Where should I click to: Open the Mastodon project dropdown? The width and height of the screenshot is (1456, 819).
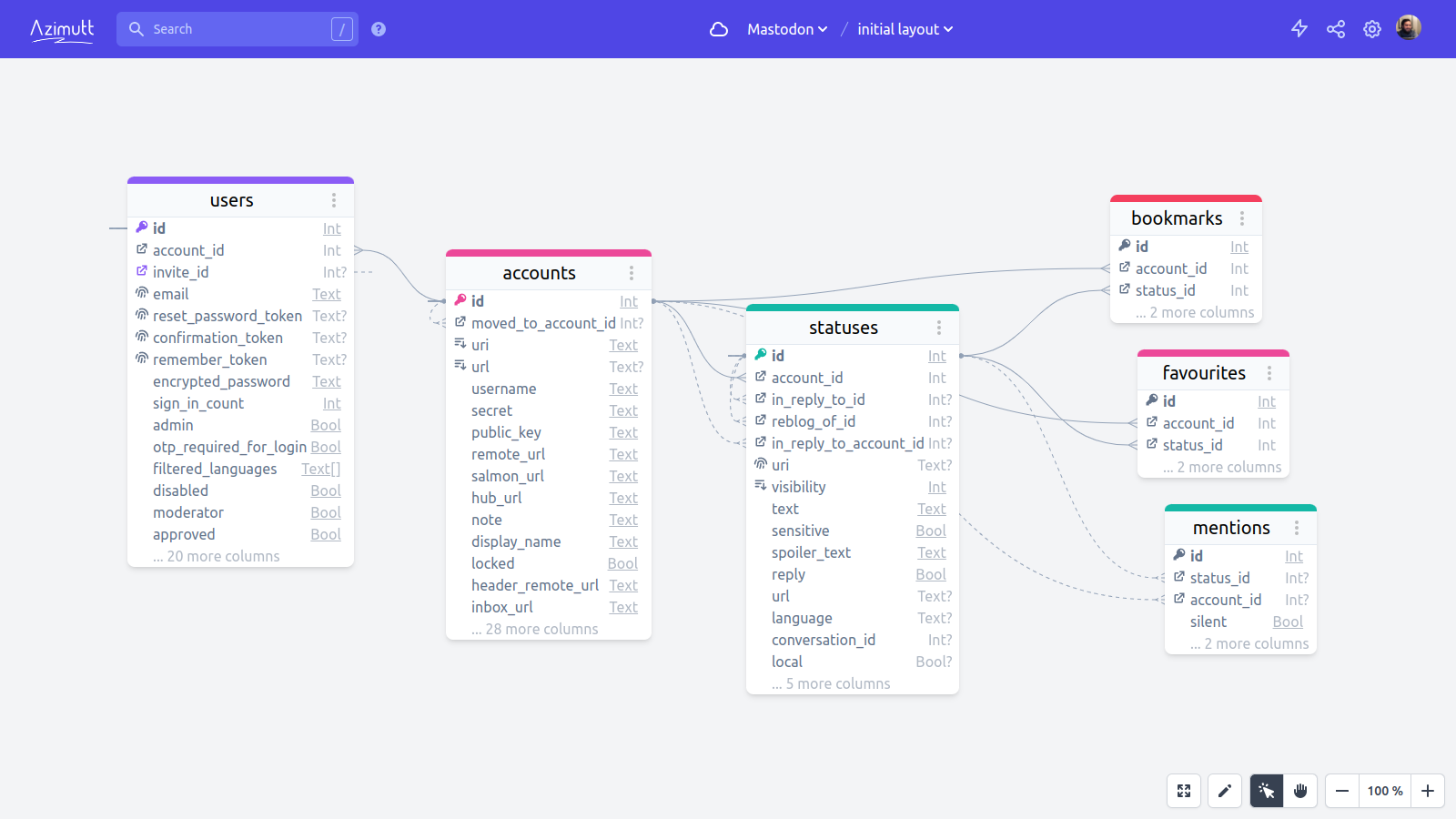coord(786,29)
